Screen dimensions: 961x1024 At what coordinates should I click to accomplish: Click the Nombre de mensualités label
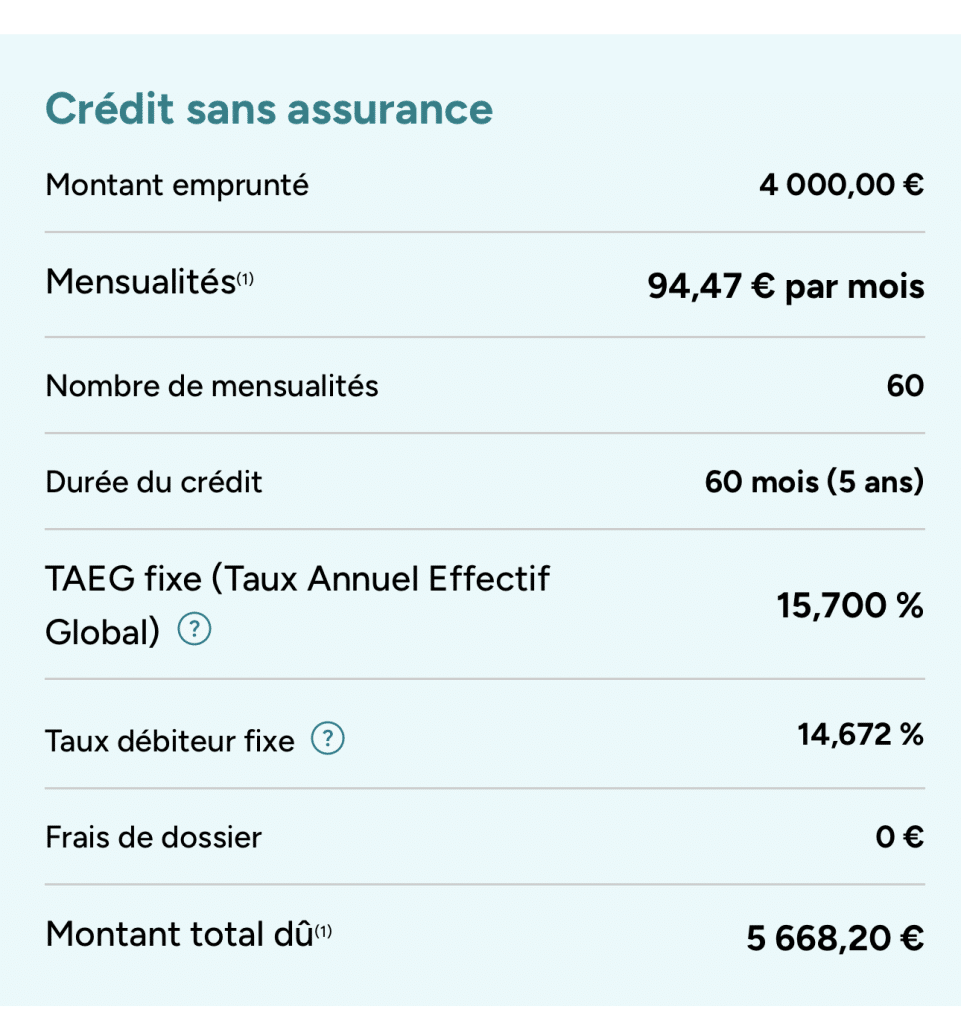pos(212,386)
